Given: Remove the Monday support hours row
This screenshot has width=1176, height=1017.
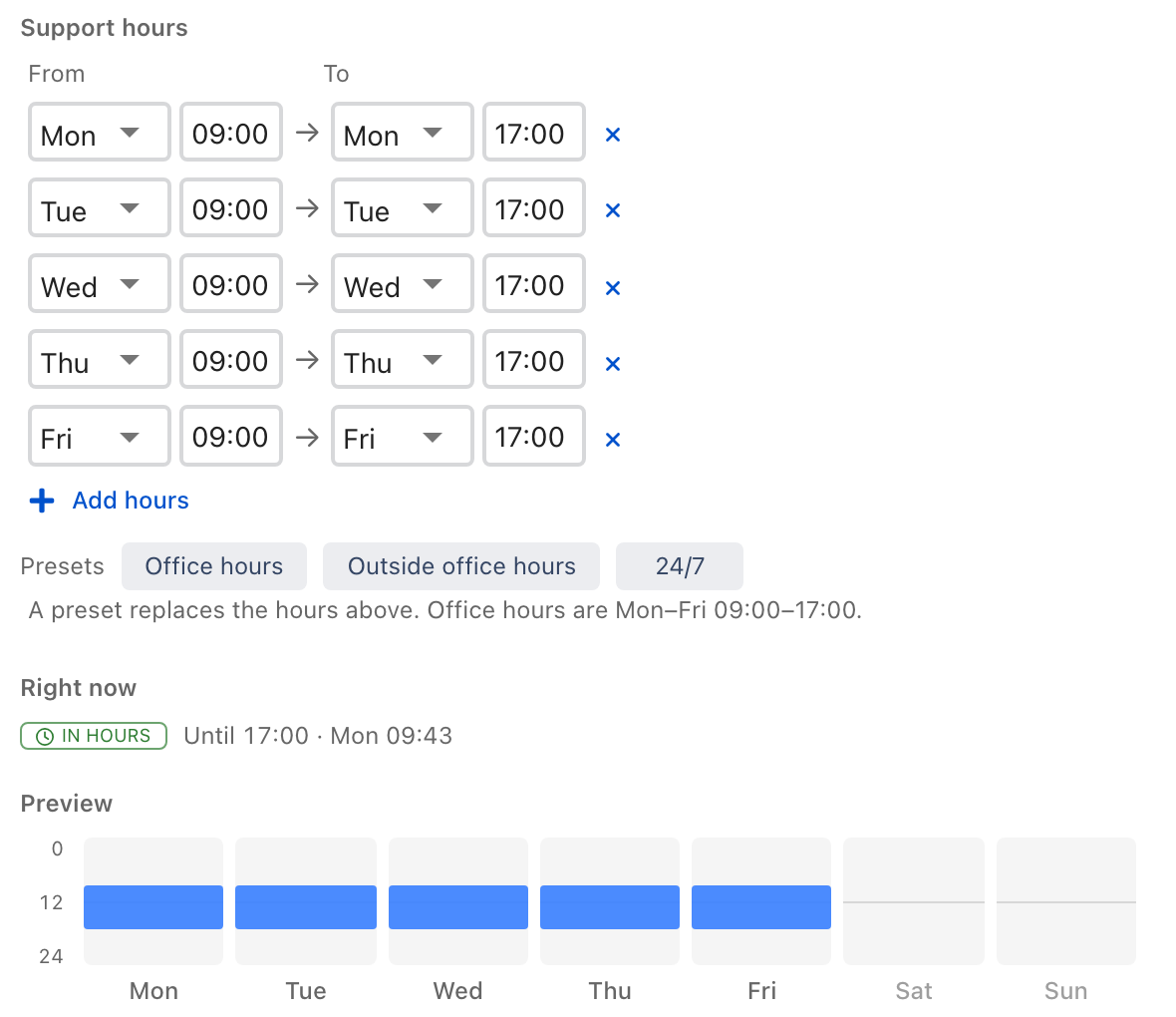Looking at the screenshot, I should (x=613, y=135).
